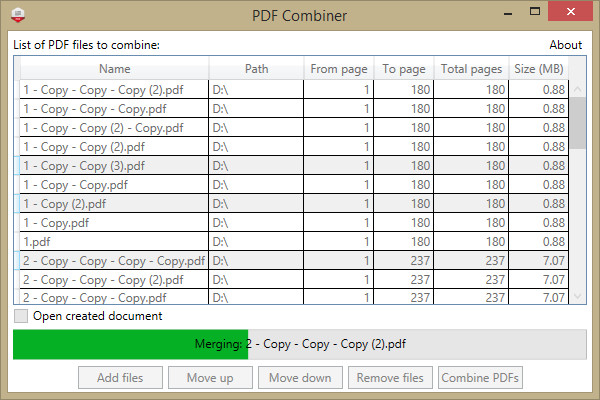Click the From page column header
This screenshot has height=400, width=600.
(339, 69)
